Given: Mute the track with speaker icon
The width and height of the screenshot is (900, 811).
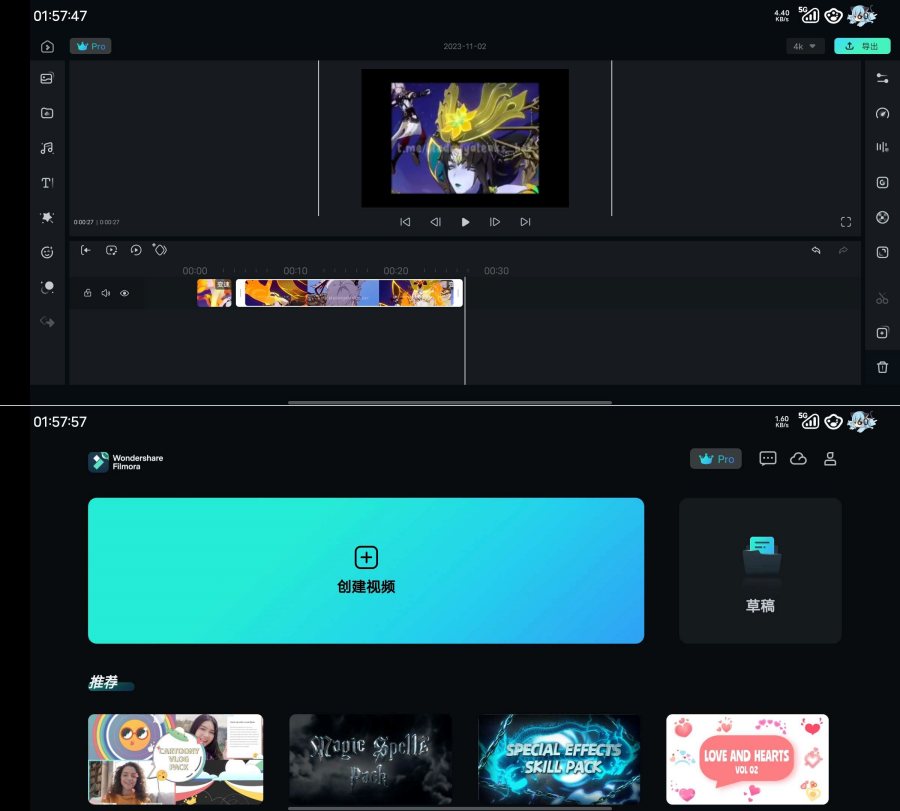Looking at the screenshot, I should 106,293.
